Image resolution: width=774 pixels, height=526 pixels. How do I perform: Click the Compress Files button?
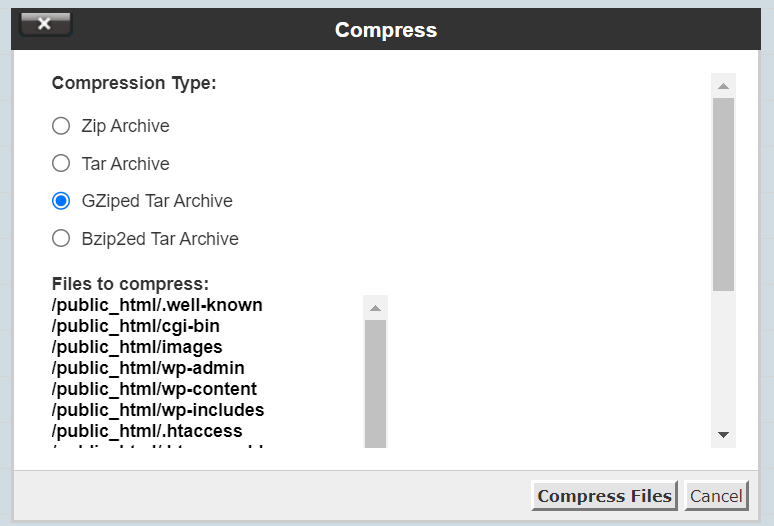604,496
